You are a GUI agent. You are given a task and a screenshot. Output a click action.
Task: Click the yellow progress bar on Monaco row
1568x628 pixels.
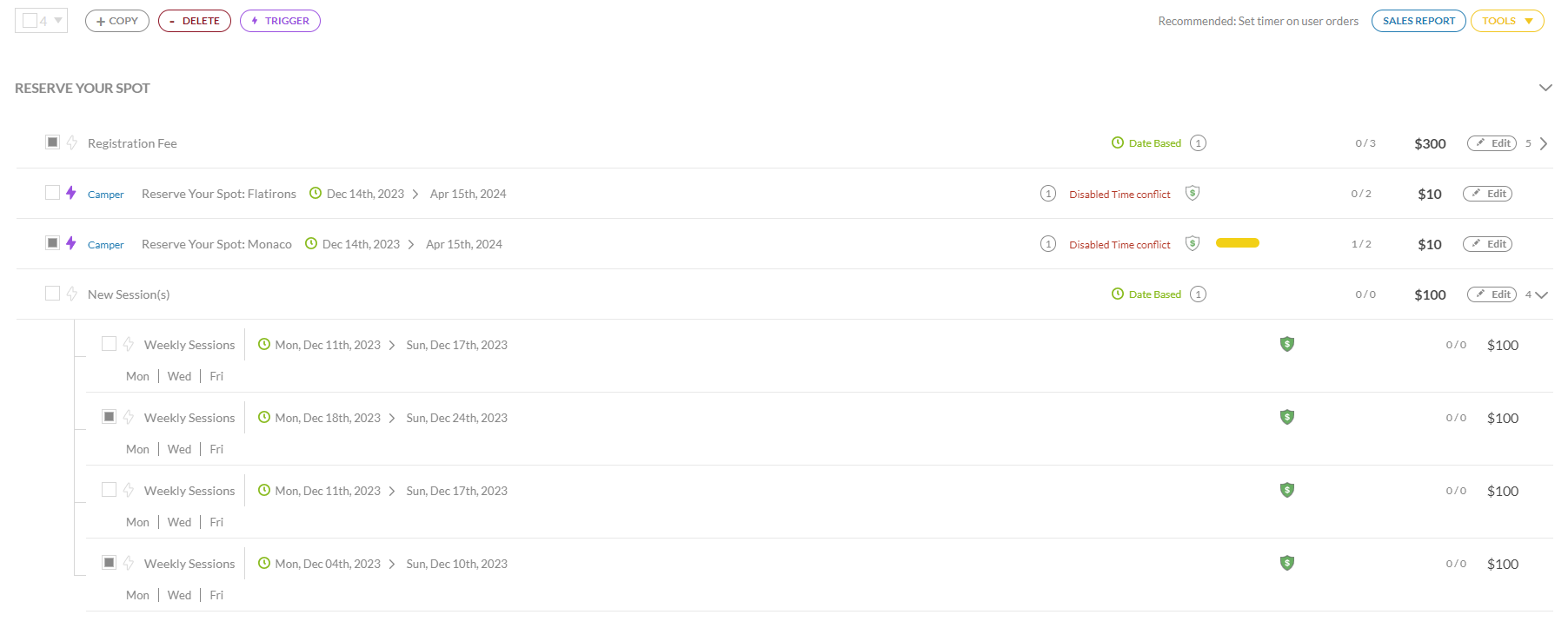1238,243
